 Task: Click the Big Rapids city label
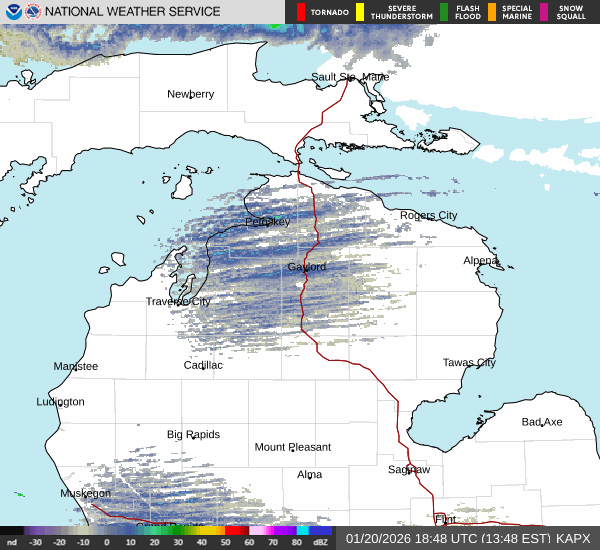click(x=193, y=434)
